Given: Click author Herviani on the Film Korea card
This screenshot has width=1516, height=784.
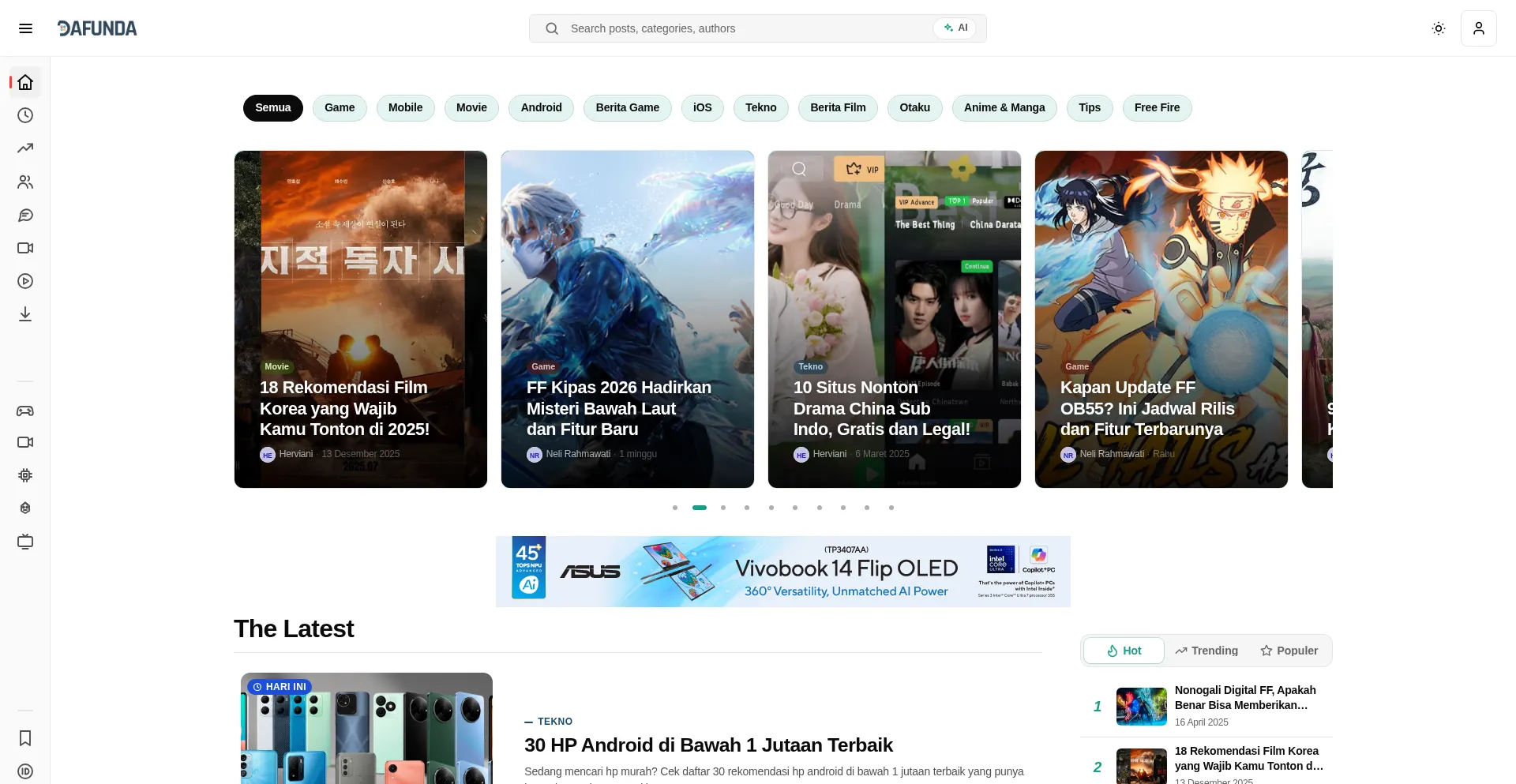Looking at the screenshot, I should coord(296,454).
